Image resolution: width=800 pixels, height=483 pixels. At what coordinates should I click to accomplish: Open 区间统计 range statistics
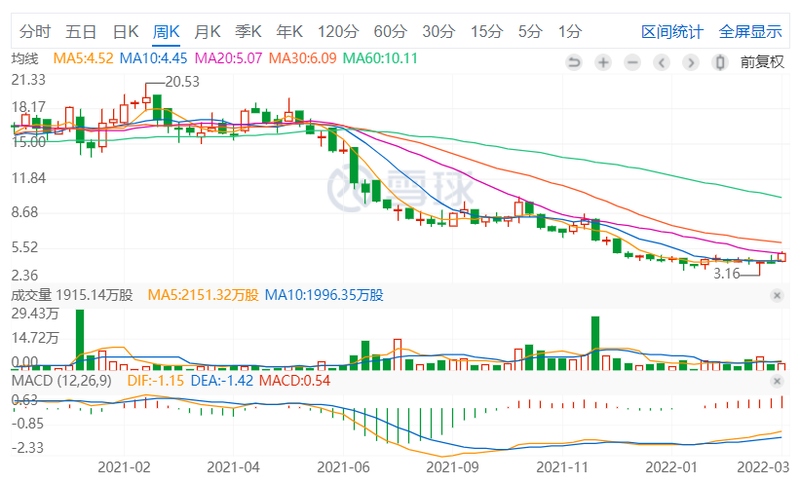(x=672, y=32)
